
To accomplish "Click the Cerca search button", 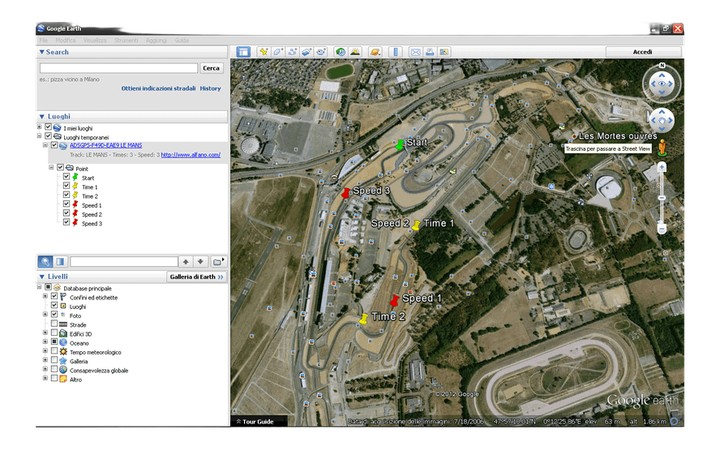I will [x=211, y=68].
